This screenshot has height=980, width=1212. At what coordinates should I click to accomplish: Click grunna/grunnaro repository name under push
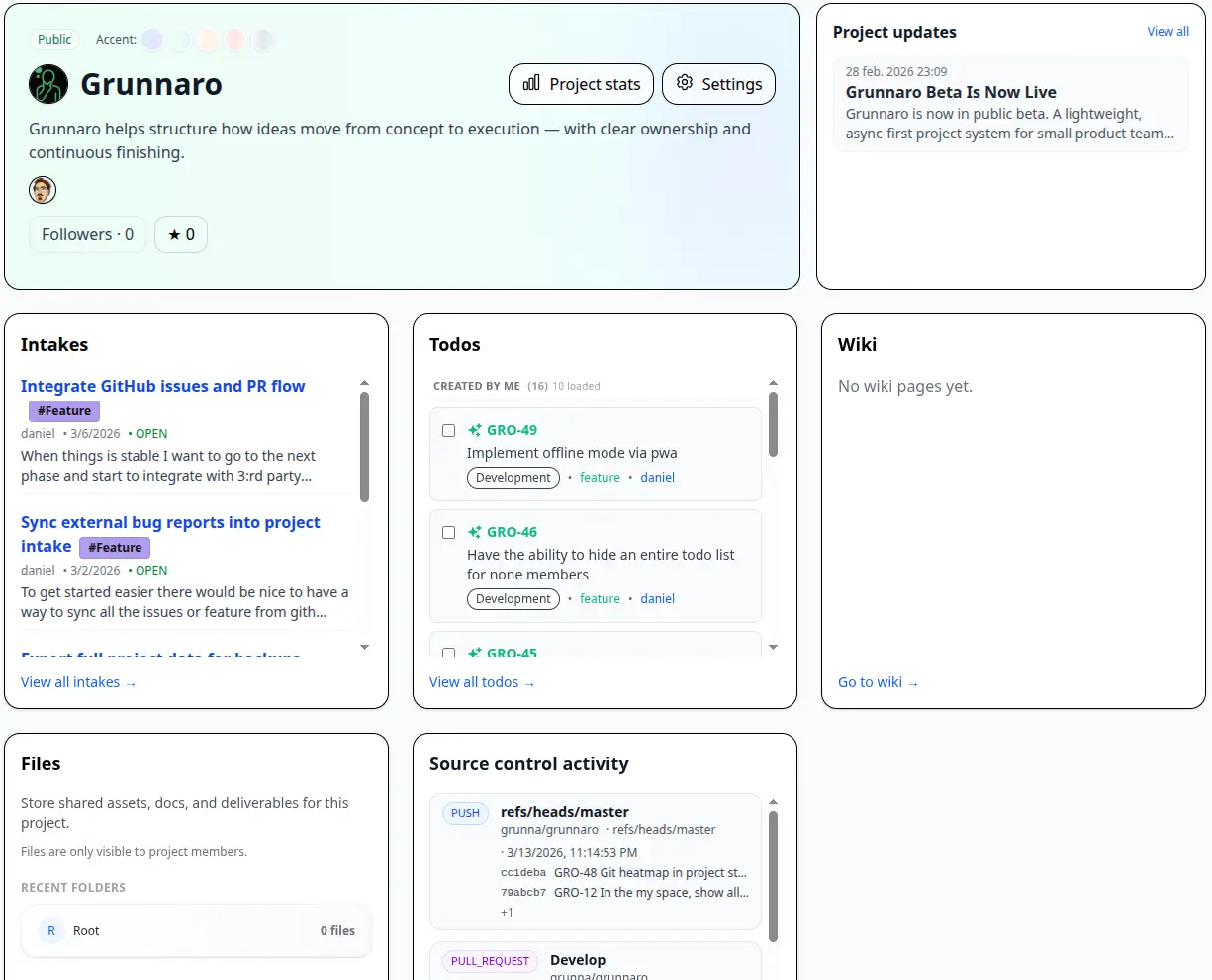pyautogui.click(x=549, y=830)
